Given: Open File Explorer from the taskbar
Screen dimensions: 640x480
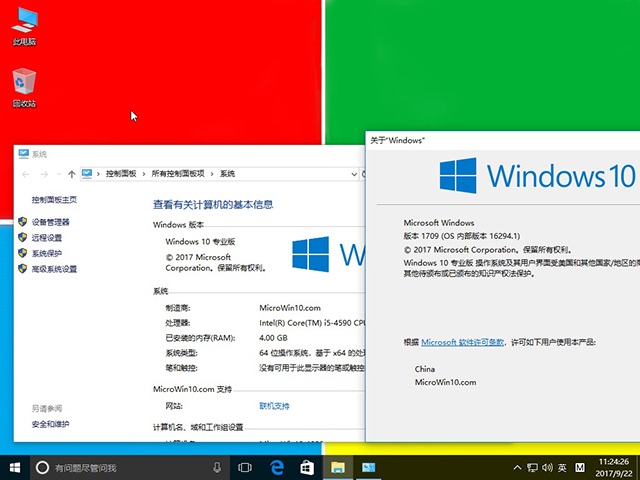Looking at the screenshot, I should tap(338, 467).
